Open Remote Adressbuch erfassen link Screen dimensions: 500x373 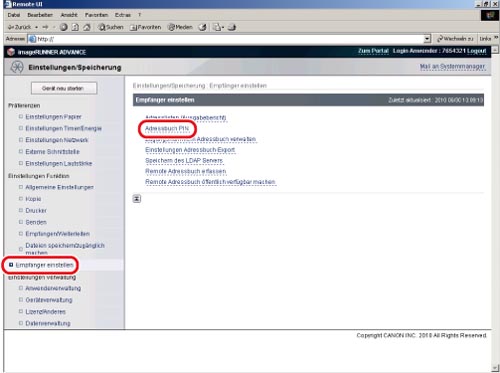[x=185, y=171]
